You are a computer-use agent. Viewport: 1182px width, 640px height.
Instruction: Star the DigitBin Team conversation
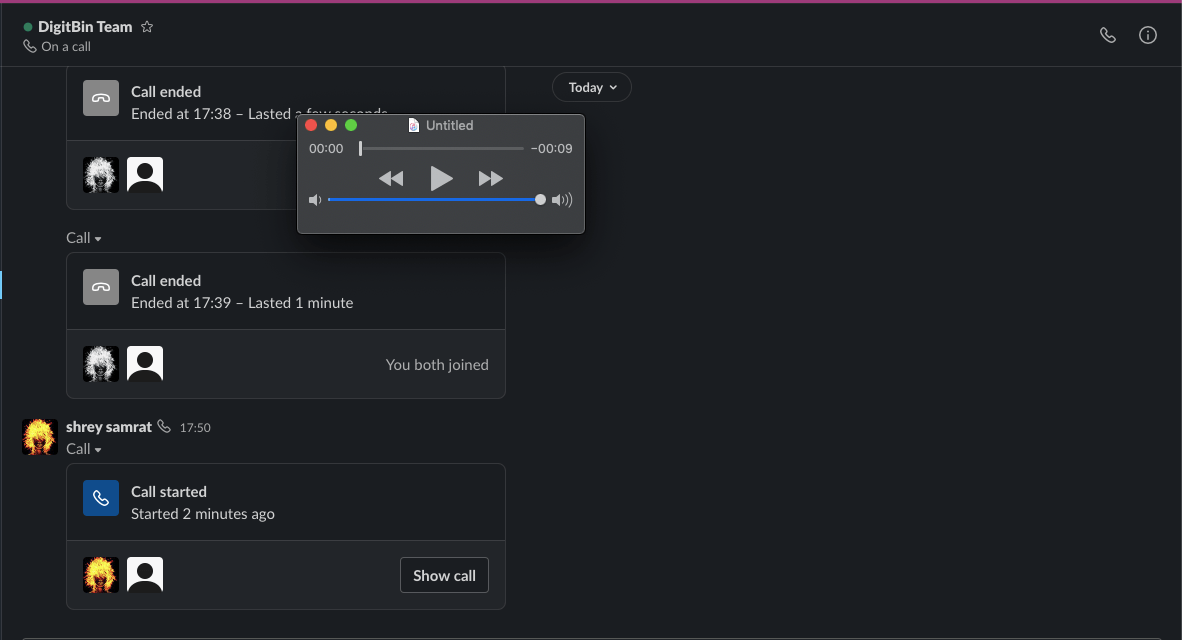coord(147,26)
